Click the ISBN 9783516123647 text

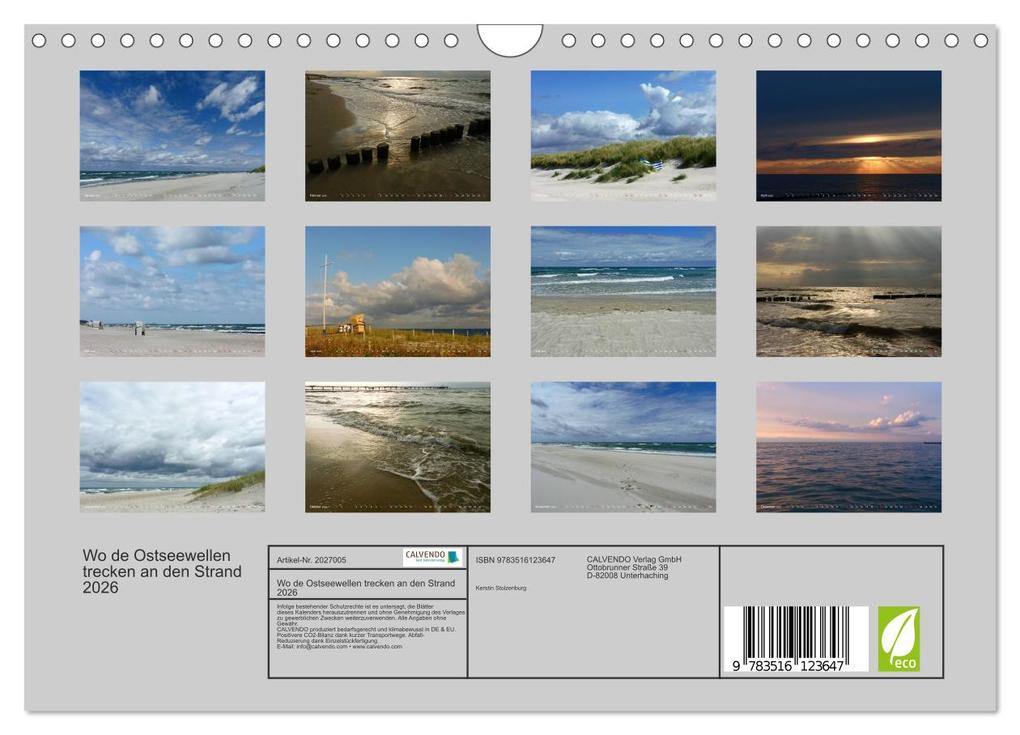pyautogui.click(x=515, y=560)
